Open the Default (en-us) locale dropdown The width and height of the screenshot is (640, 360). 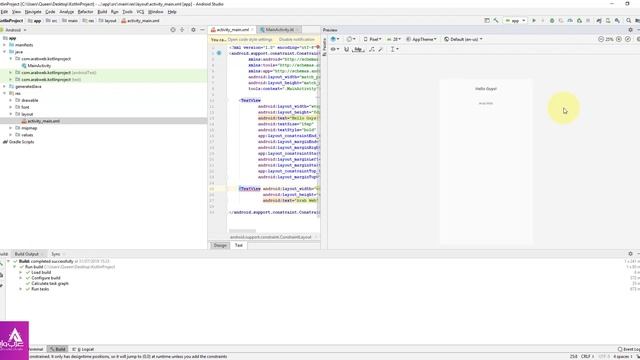(463, 39)
